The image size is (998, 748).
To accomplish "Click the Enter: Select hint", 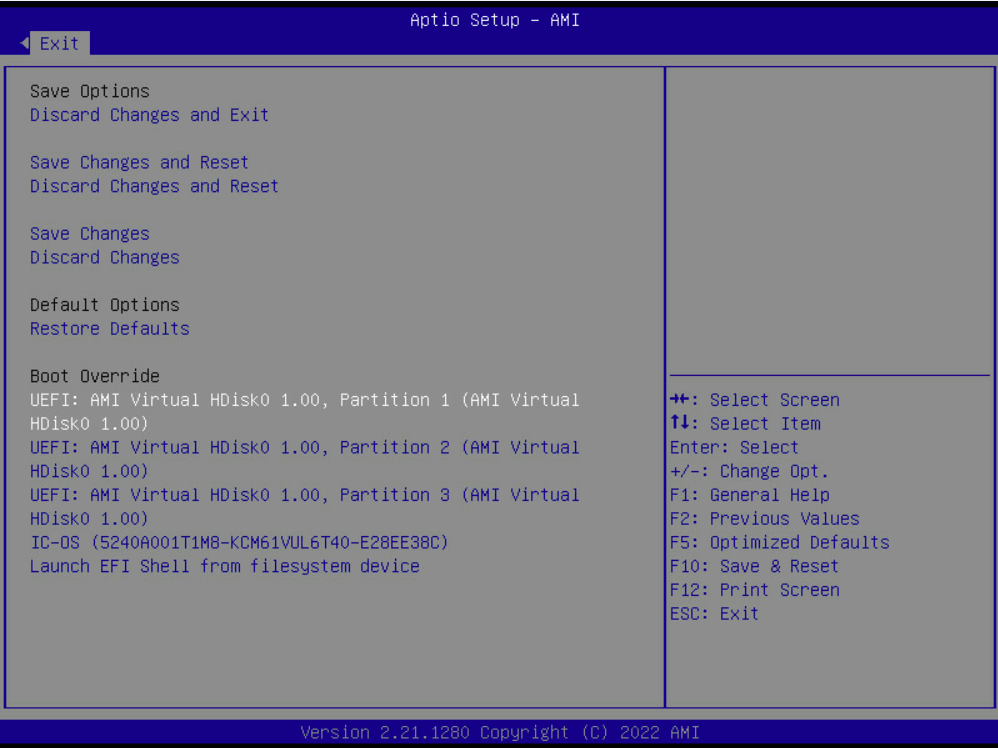I will pyautogui.click(x=734, y=448).
